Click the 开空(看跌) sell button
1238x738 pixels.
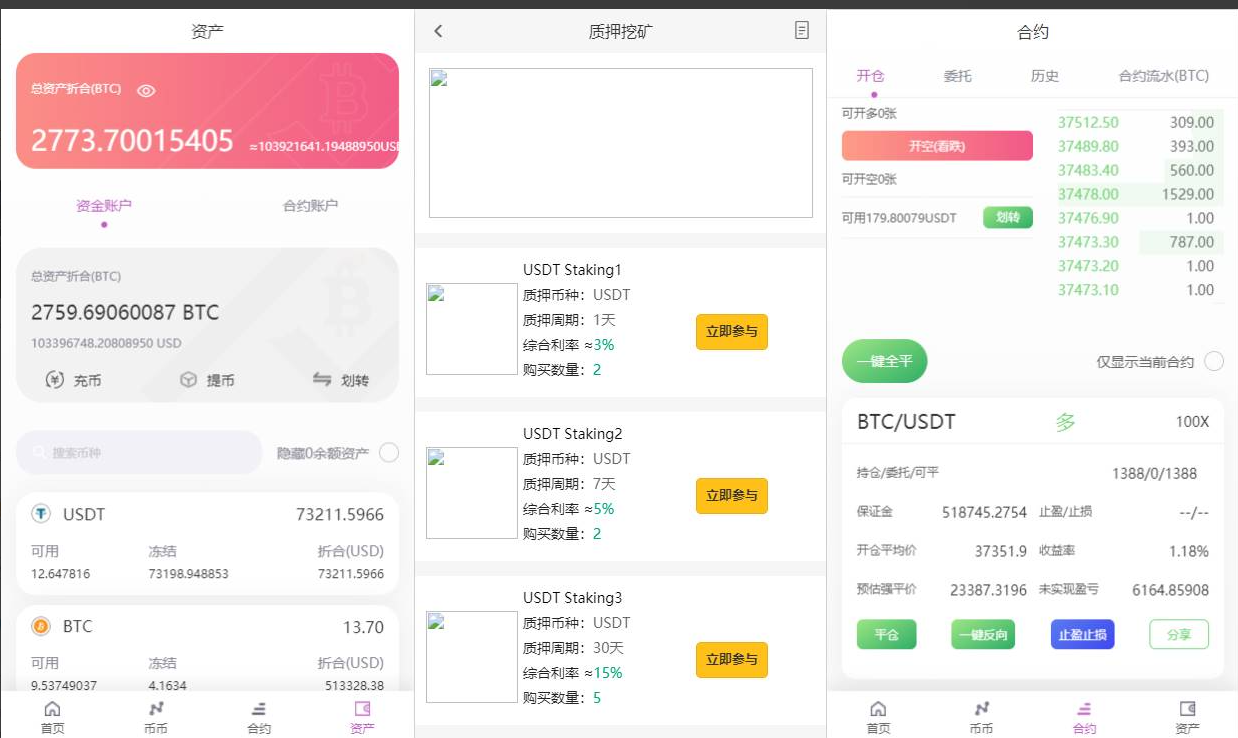[937, 146]
